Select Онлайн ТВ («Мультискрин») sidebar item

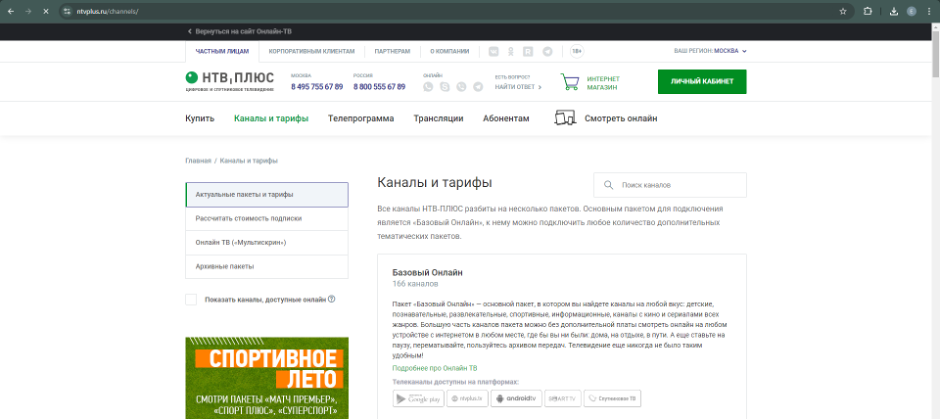[267, 243]
